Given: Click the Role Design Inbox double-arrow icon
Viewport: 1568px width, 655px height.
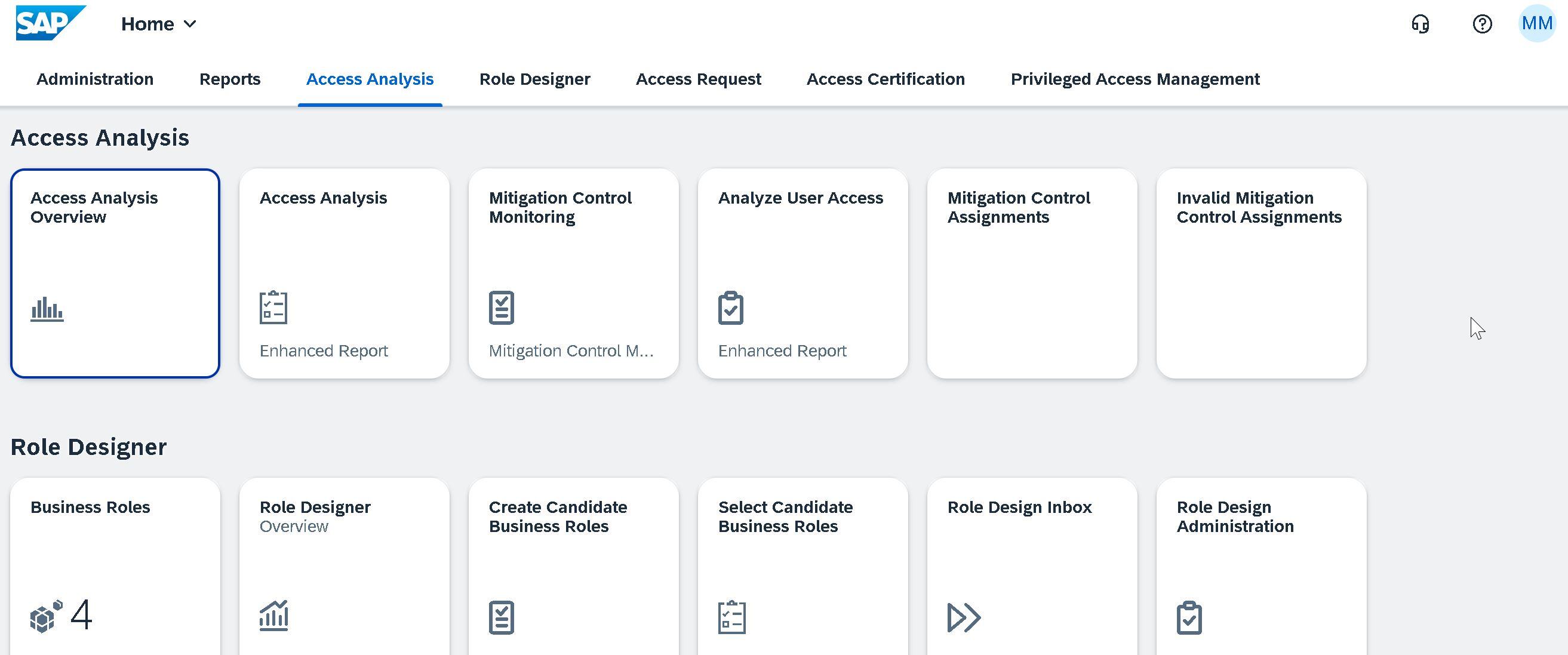Looking at the screenshot, I should [964, 617].
